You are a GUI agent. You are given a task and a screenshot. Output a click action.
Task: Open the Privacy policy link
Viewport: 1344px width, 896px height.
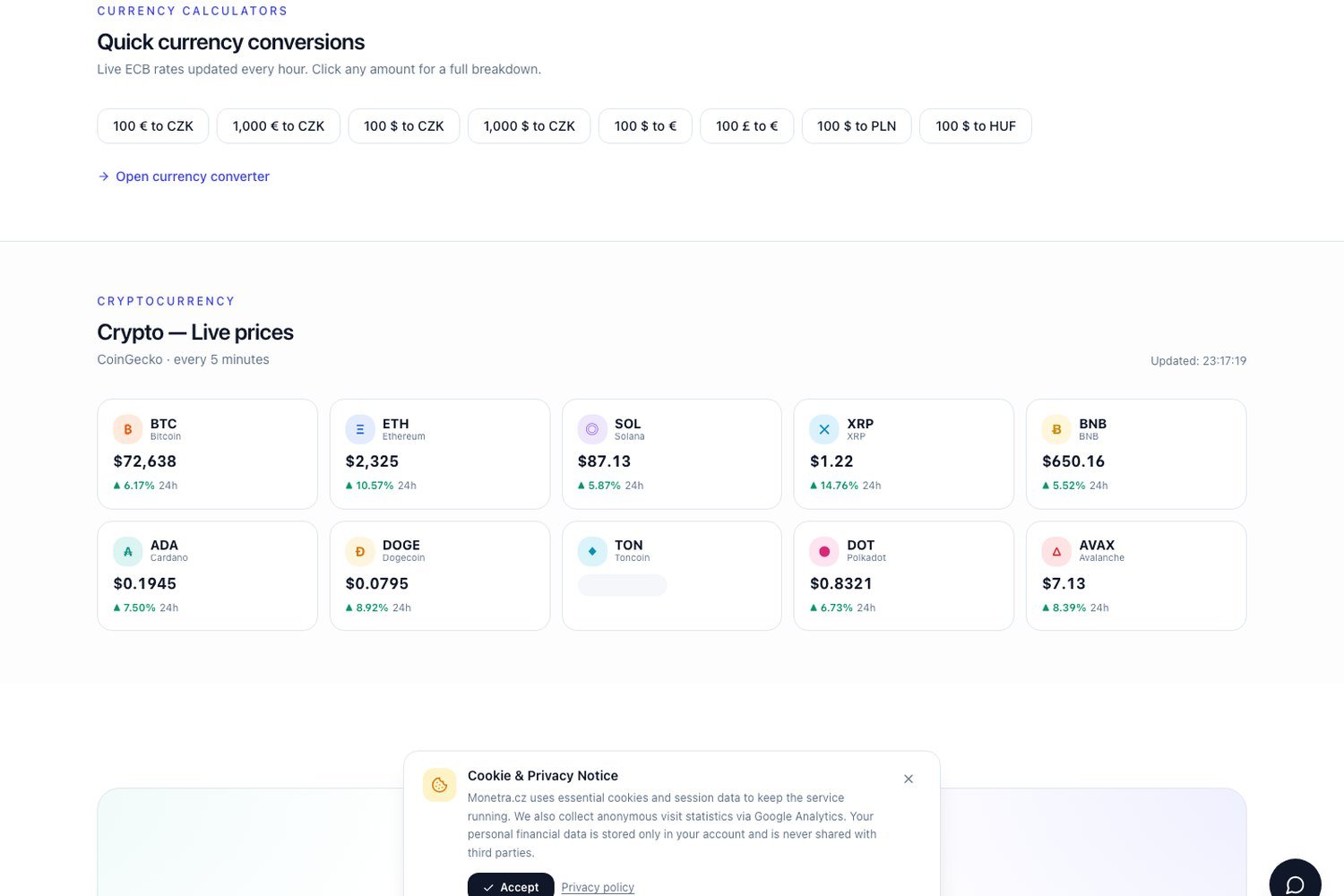598,887
